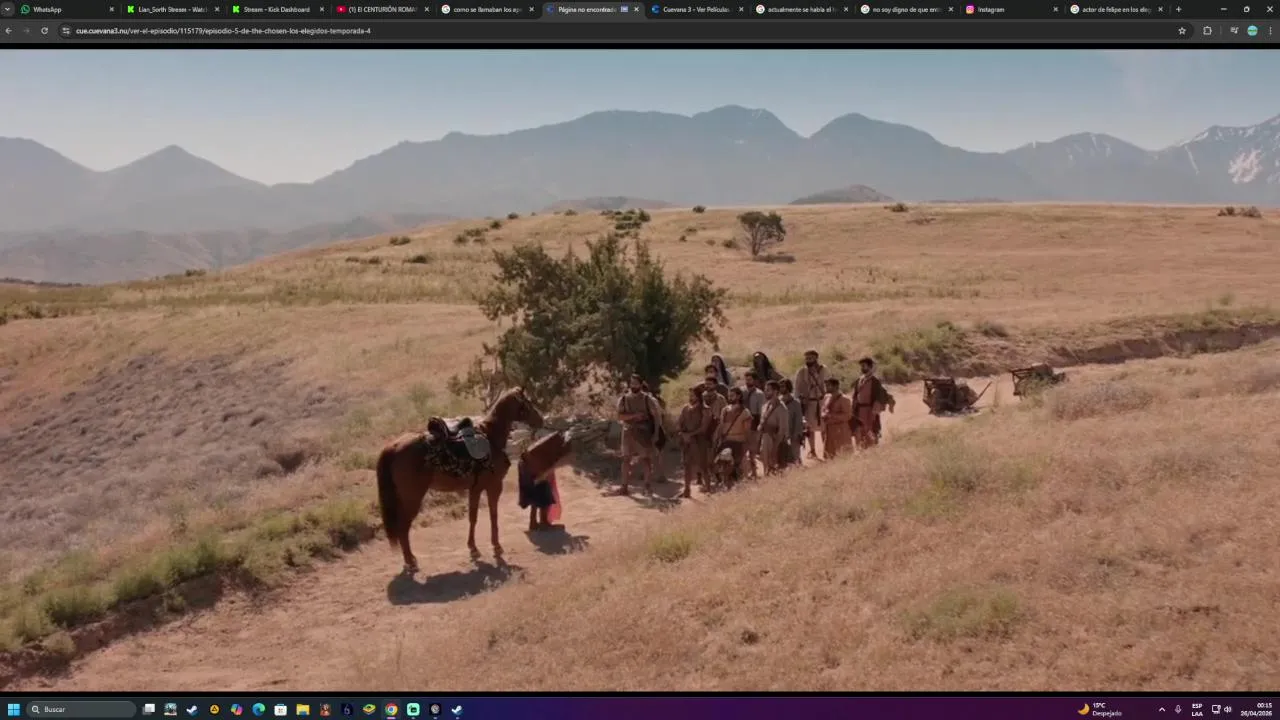1280x720 pixels.
Task: Close the EL CENTURIÓN ROMANO tab
Action: pos(426,9)
